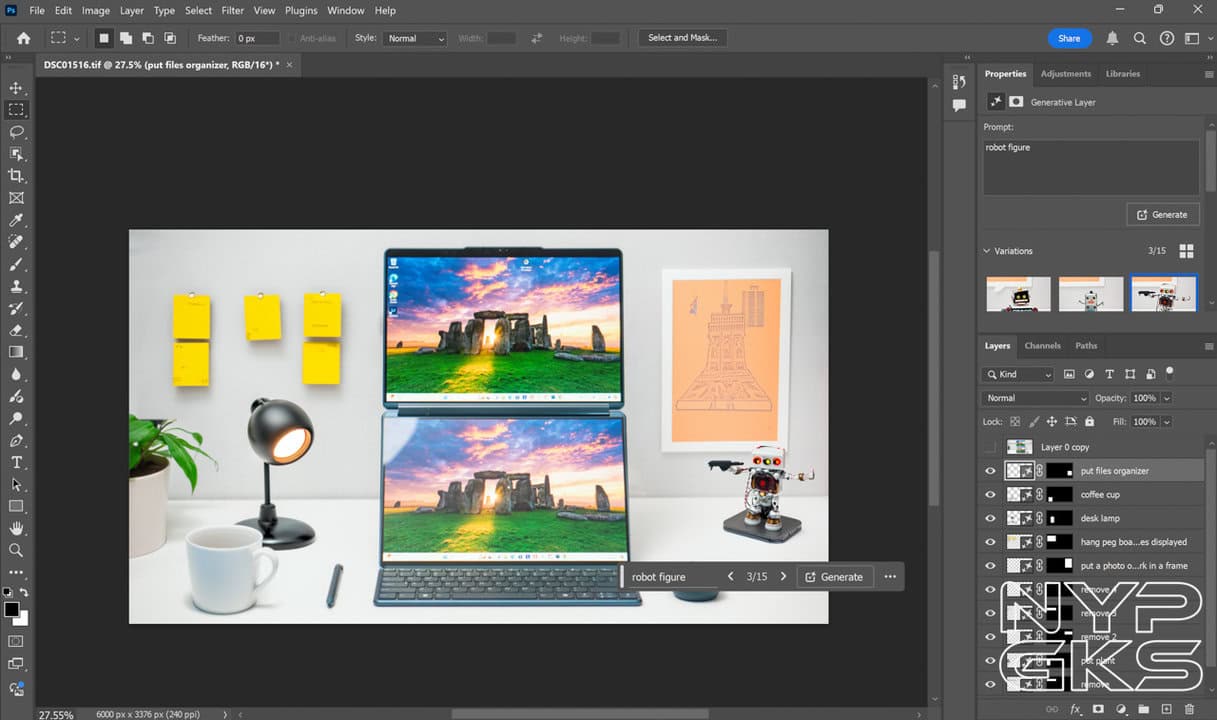Screen dimensions: 1217x720
Task: Click the Quick Mask mode icon
Action: (16, 641)
